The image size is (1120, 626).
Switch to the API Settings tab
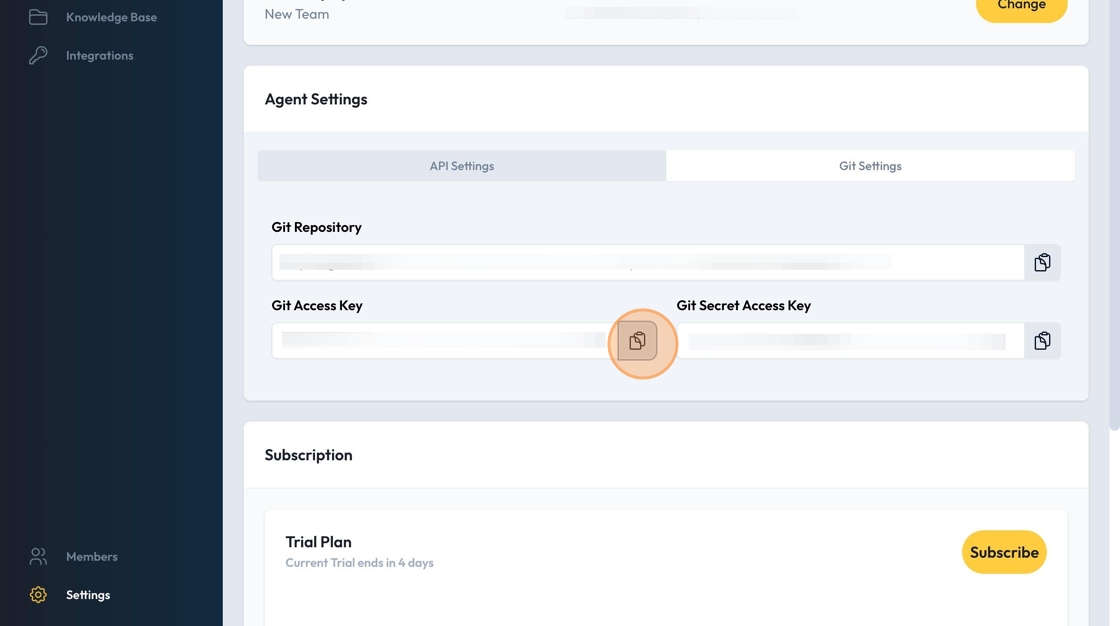pyautogui.click(x=461, y=166)
